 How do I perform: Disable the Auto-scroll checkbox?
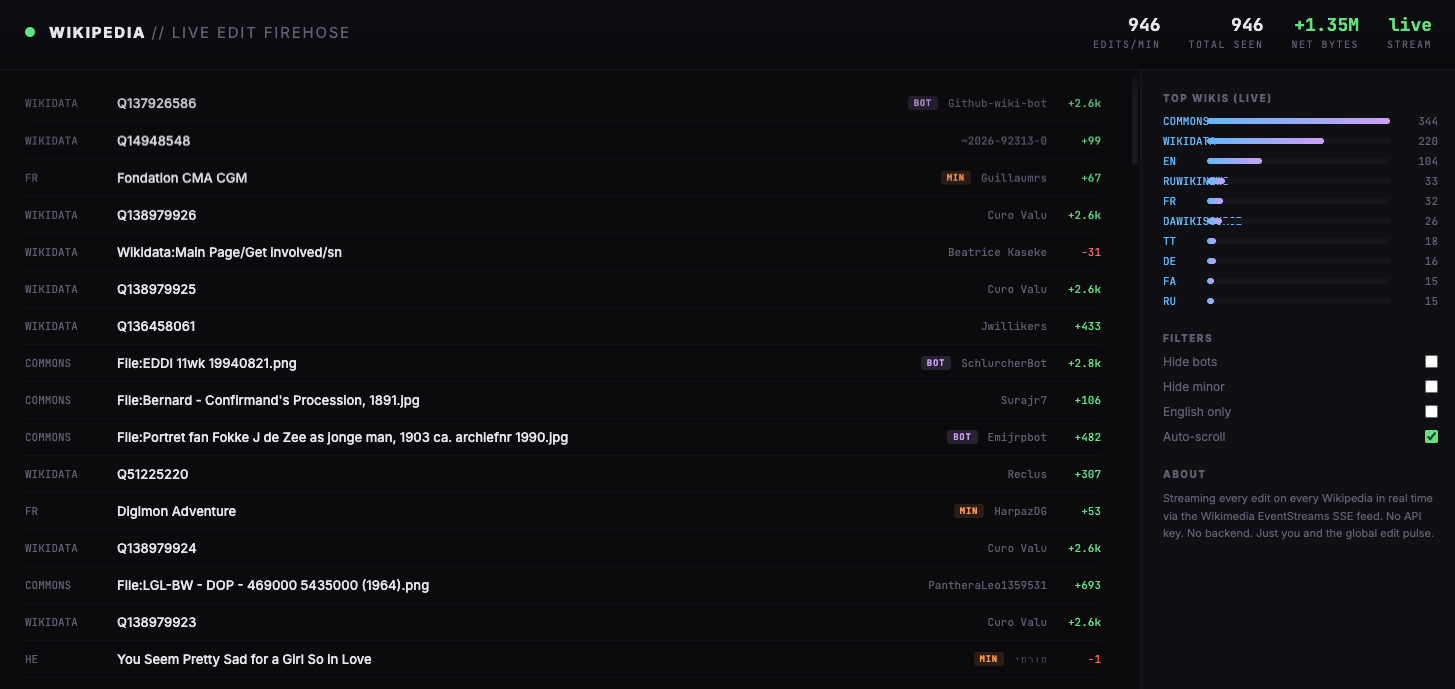(1431, 437)
